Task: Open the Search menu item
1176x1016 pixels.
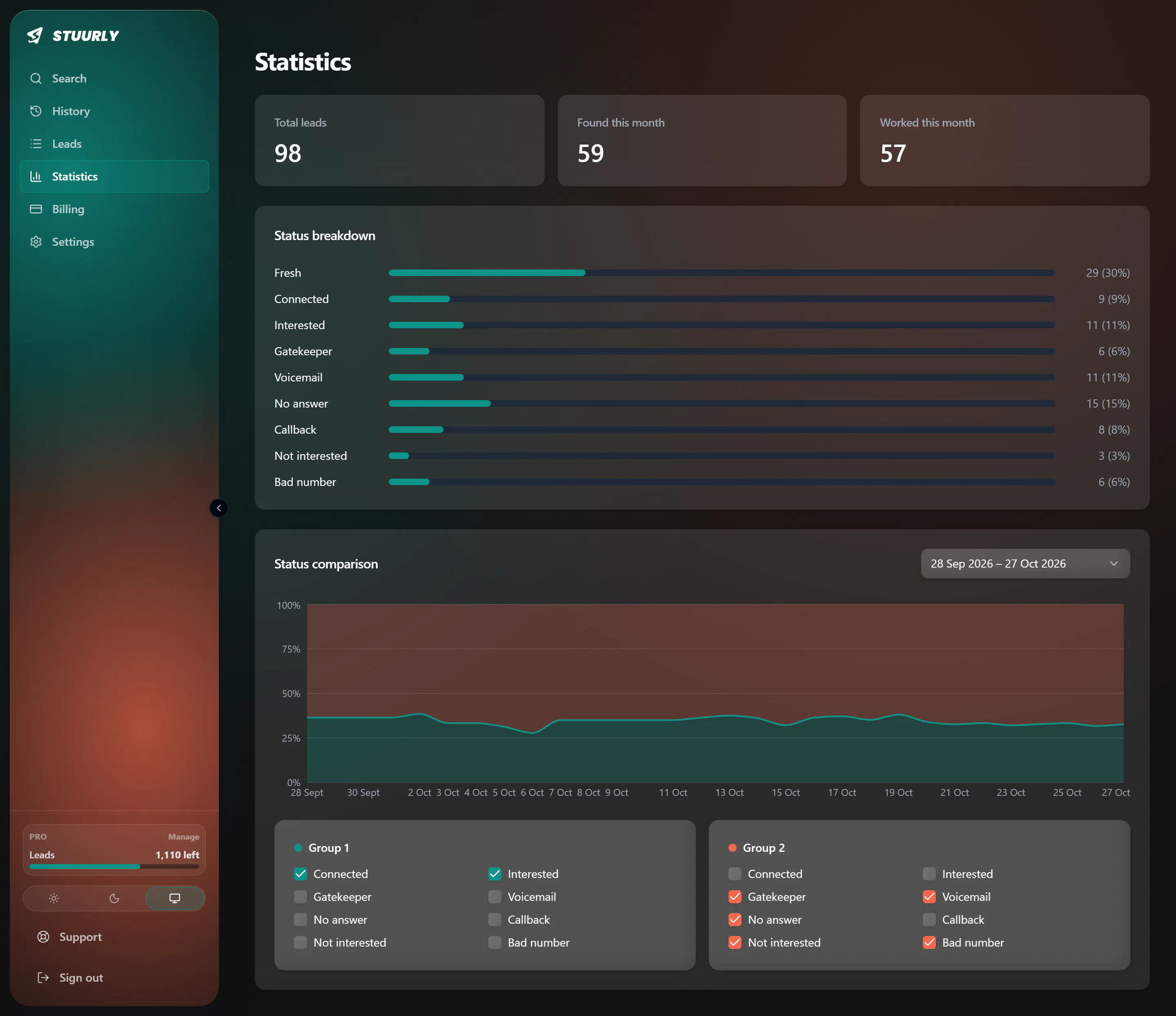Action: (x=114, y=78)
